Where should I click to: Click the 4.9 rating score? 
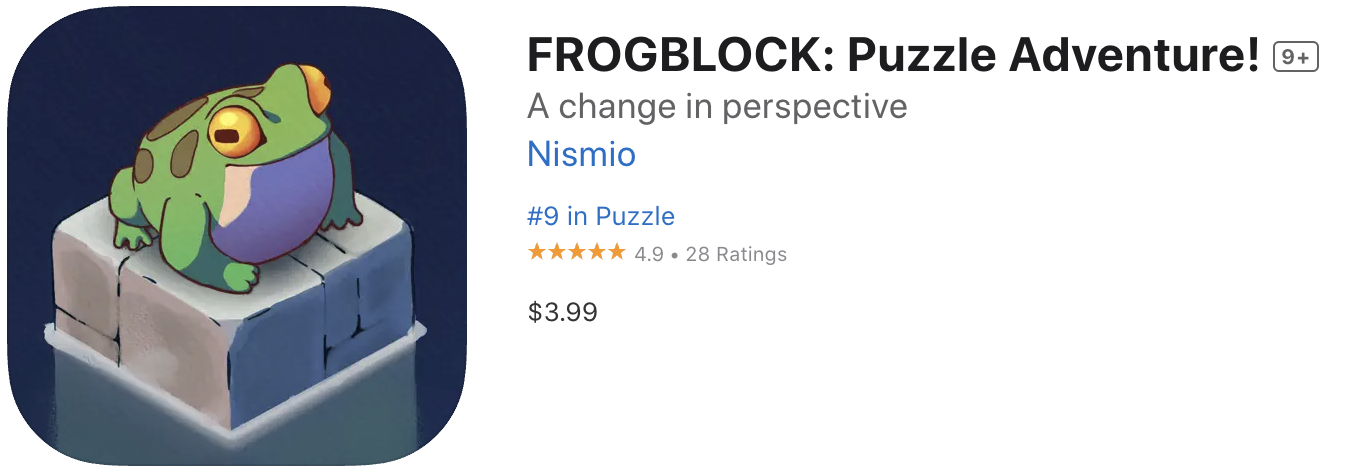(x=649, y=254)
